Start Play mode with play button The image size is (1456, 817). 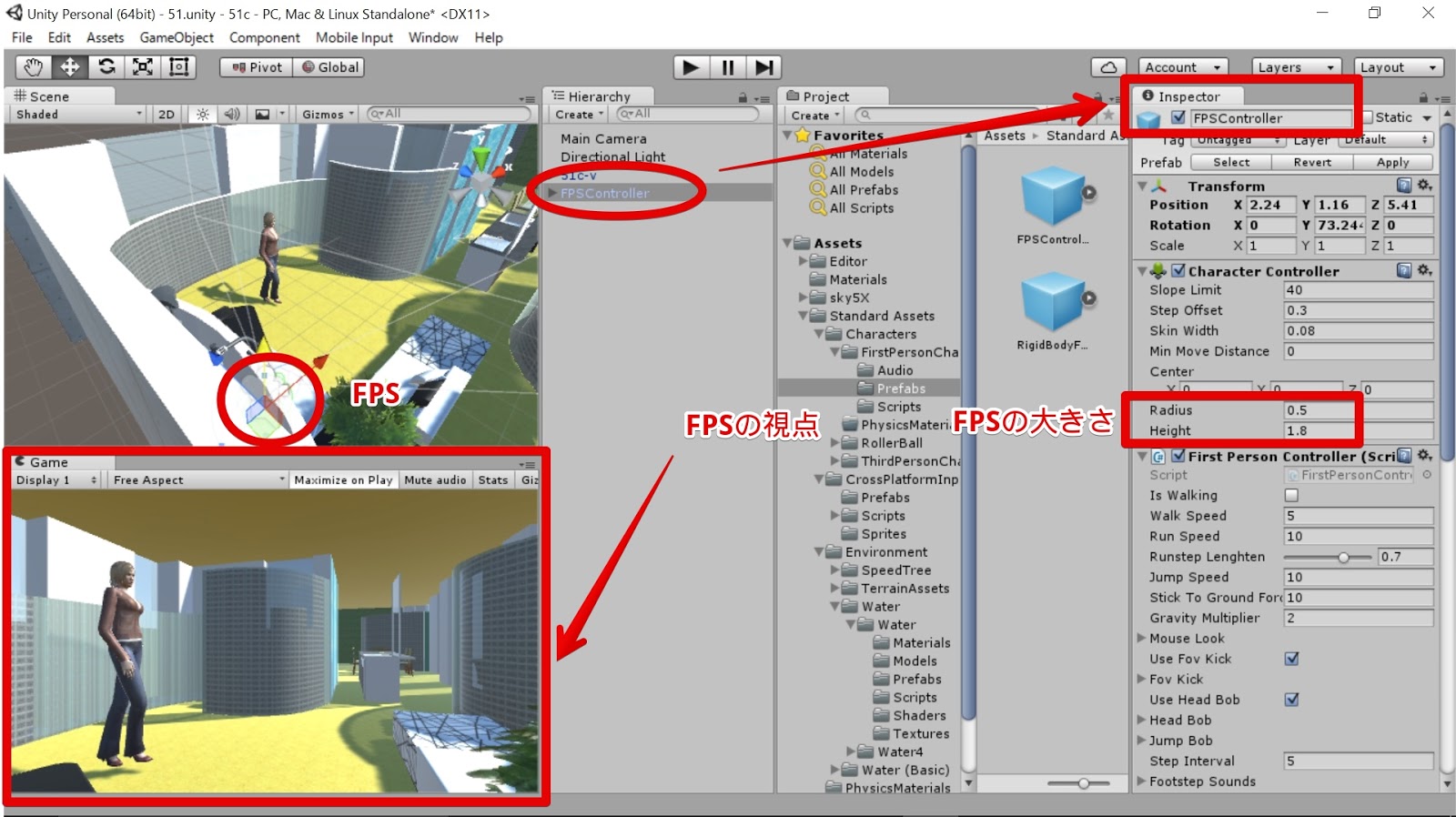[691, 67]
